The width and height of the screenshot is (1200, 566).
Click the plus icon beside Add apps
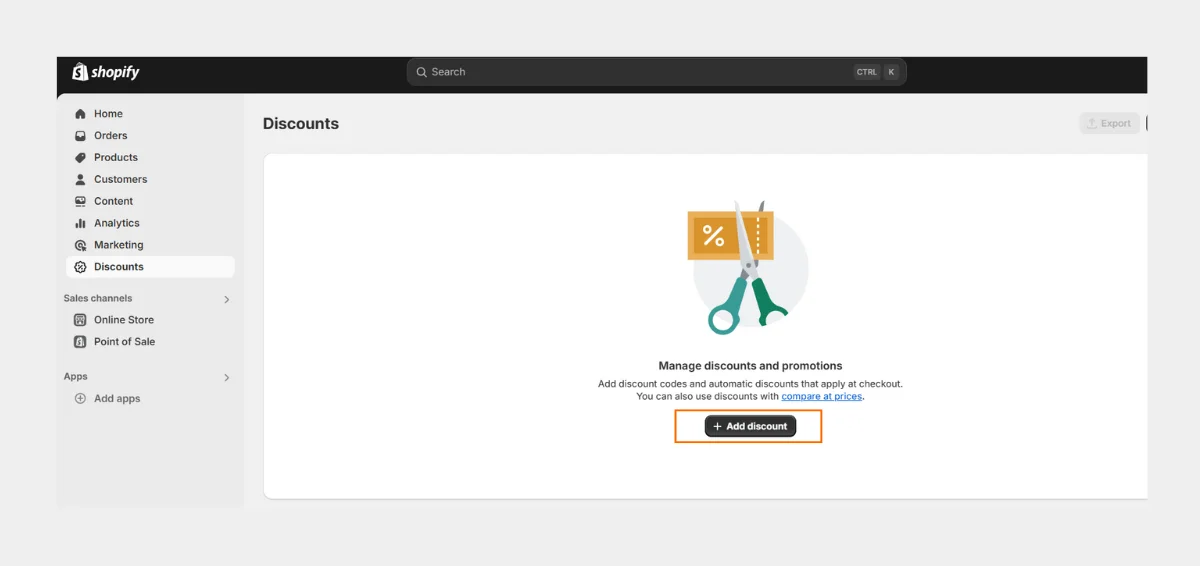coord(81,399)
